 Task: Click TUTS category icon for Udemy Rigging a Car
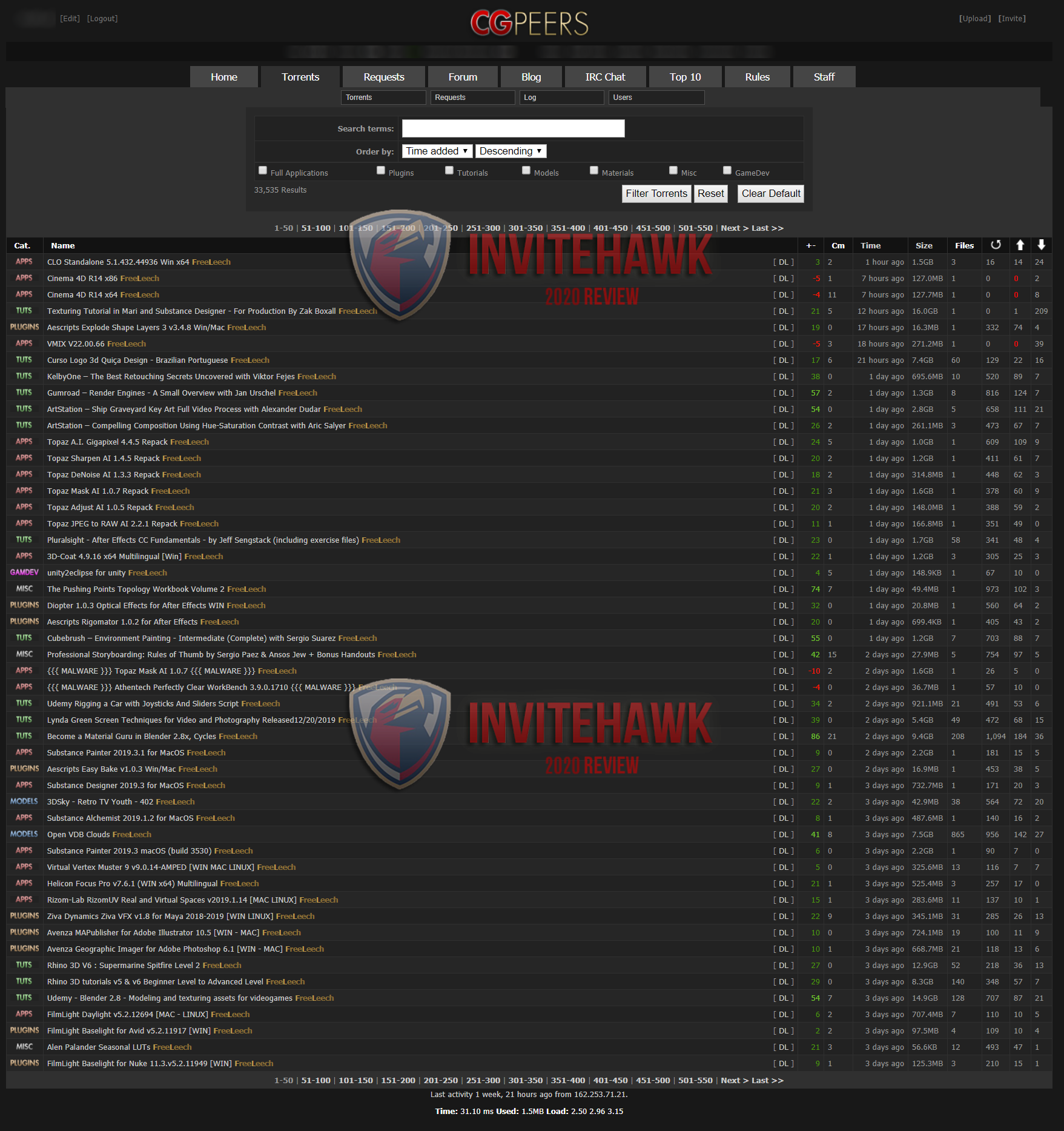[x=24, y=703]
